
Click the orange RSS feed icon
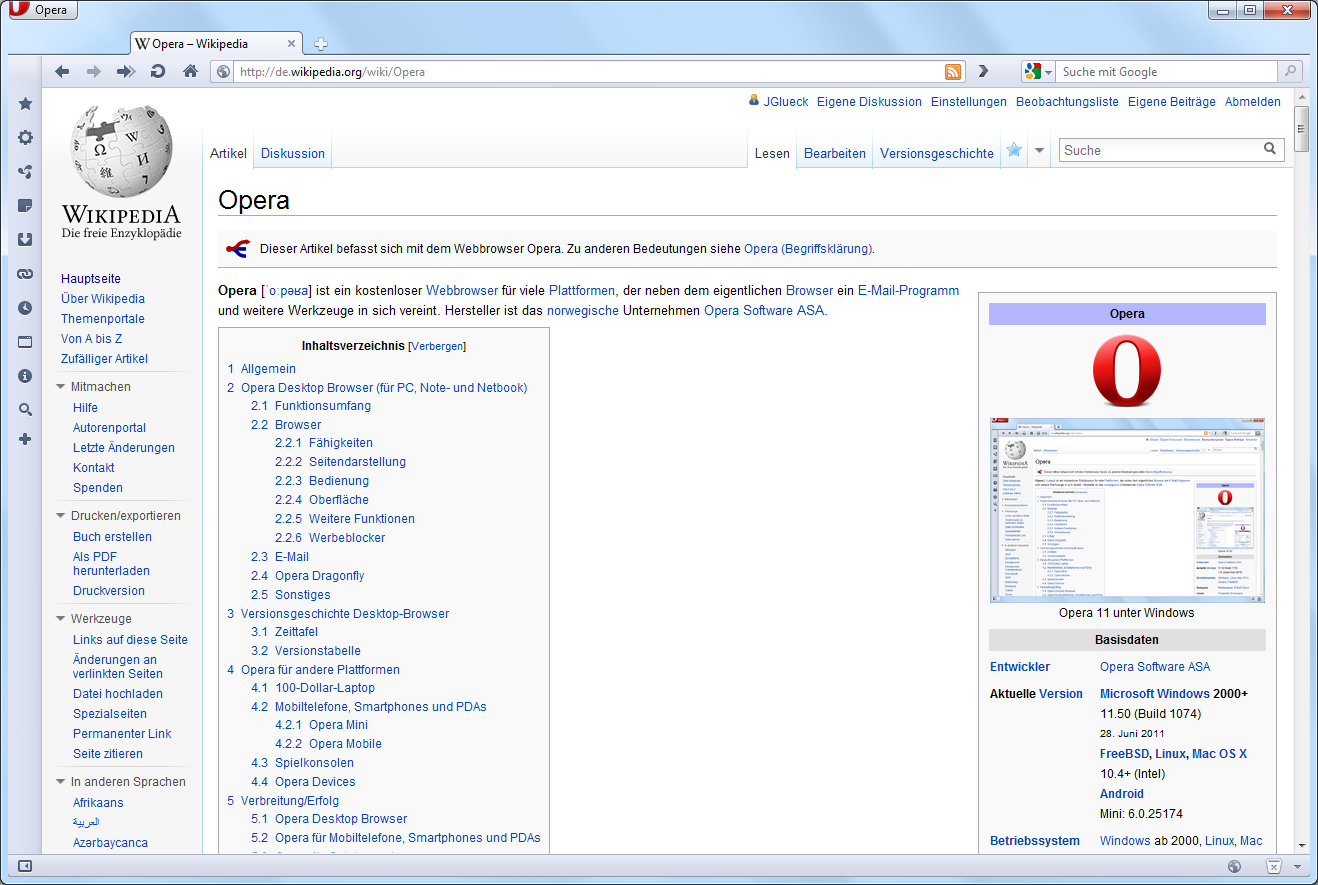pyautogui.click(x=953, y=72)
